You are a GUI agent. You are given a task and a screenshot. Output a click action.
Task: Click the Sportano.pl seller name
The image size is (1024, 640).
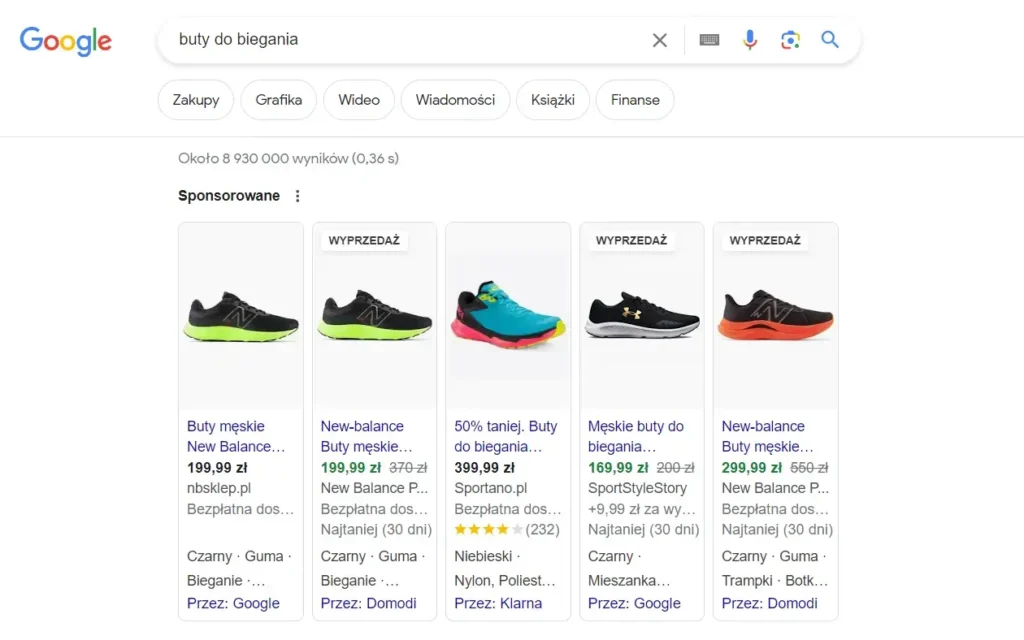490,488
